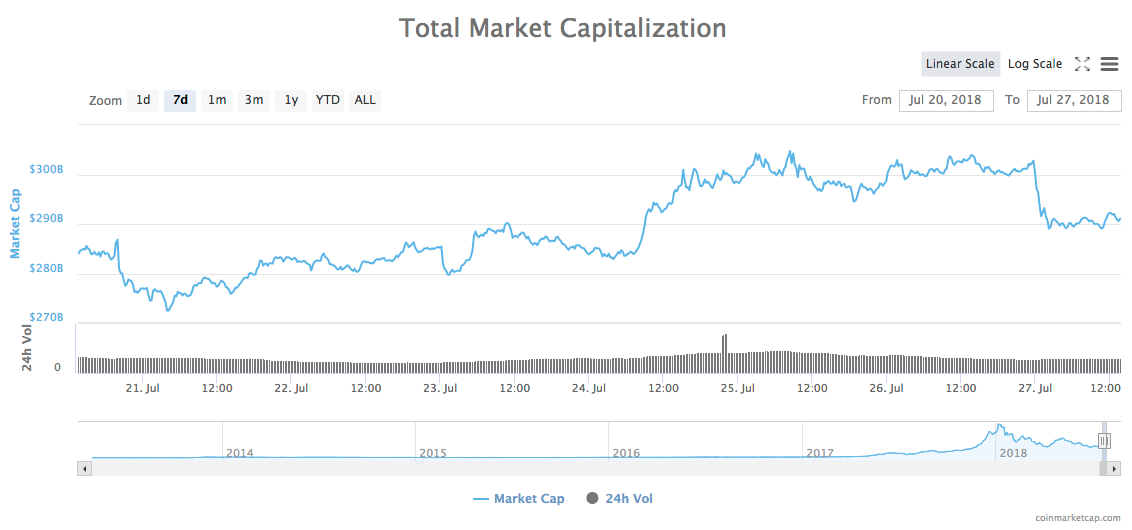Image resolution: width=1132 pixels, height=530 pixels.
Task: Choose the 1y zoom option
Action: [291, 100]
